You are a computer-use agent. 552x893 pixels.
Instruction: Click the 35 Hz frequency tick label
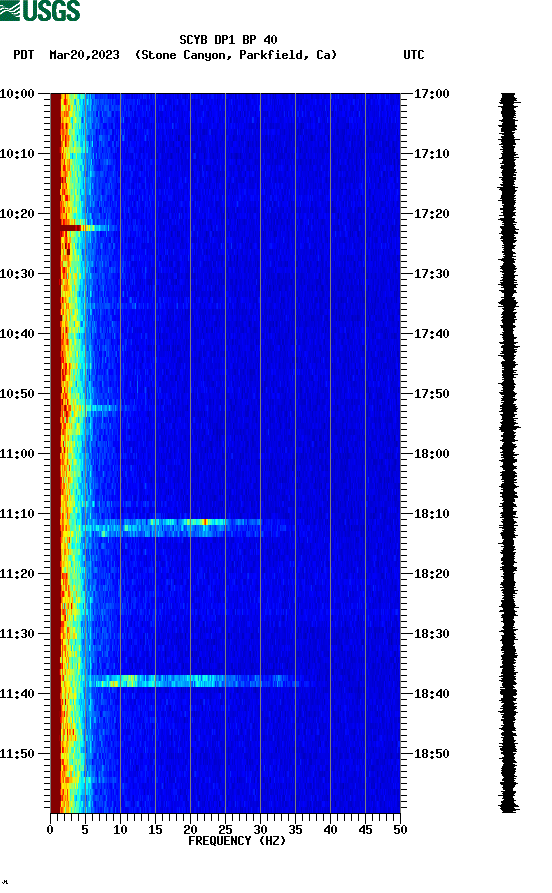(295, 830)
